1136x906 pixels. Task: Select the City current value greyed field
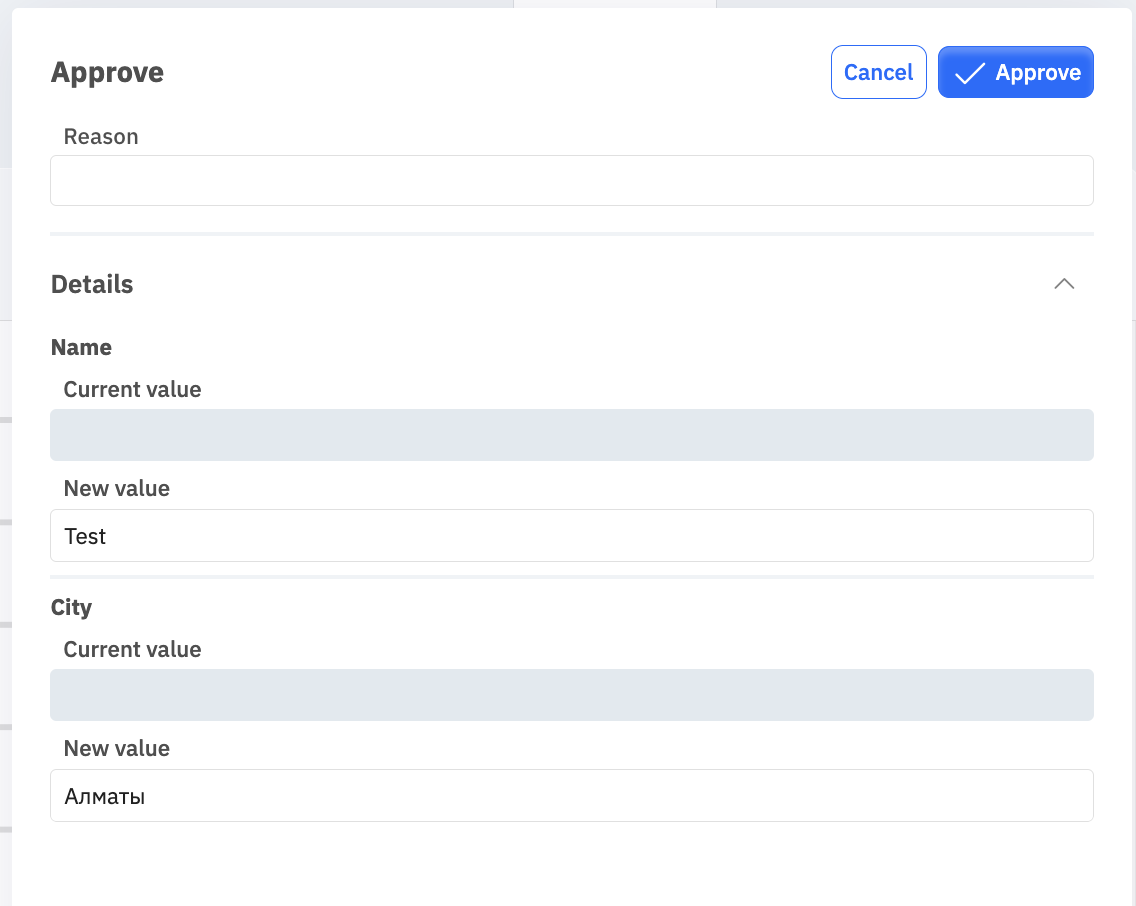pos(572,695)
